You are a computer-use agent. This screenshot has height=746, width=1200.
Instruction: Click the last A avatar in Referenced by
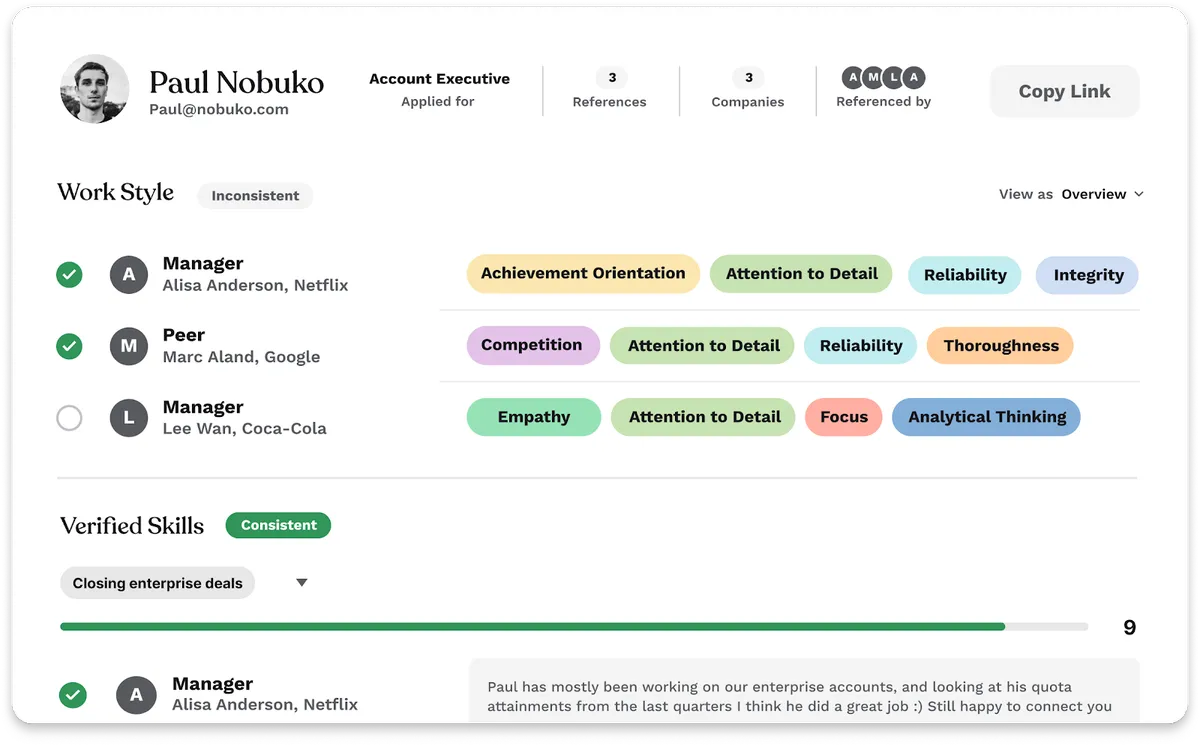coord(914,78)
